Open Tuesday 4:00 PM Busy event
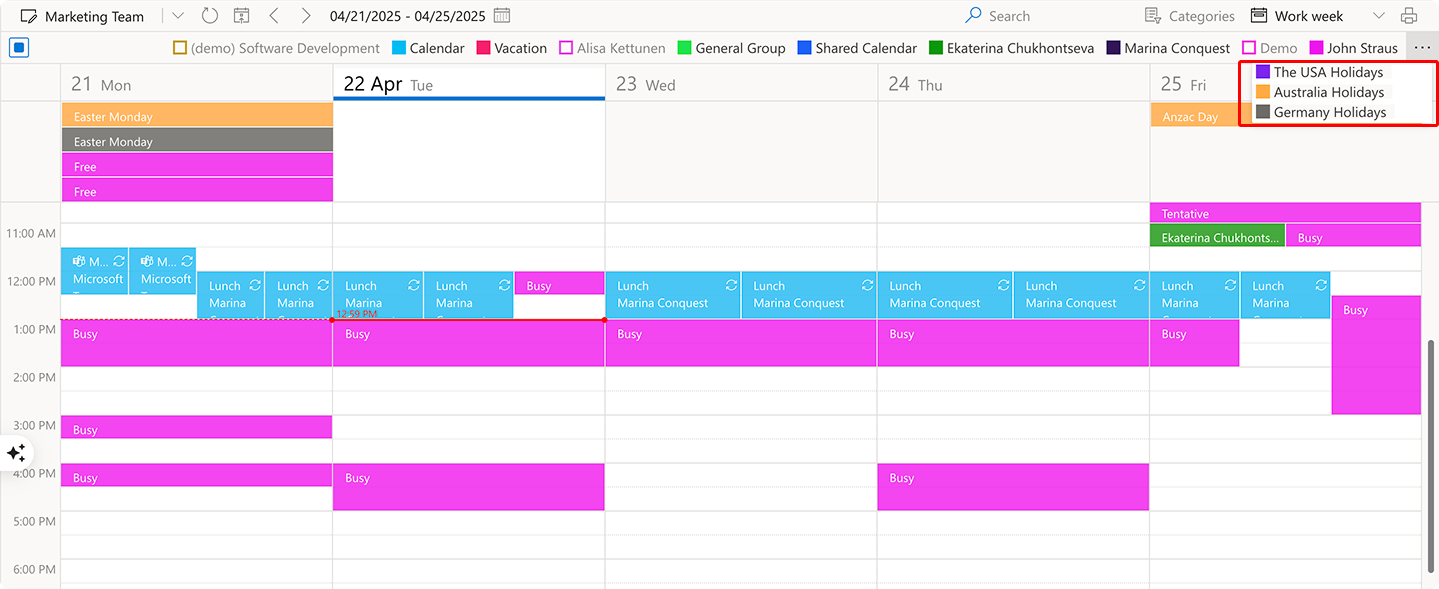Image resolution: width=1439 pixels, height=589 pixels. (x=468, y=487)
